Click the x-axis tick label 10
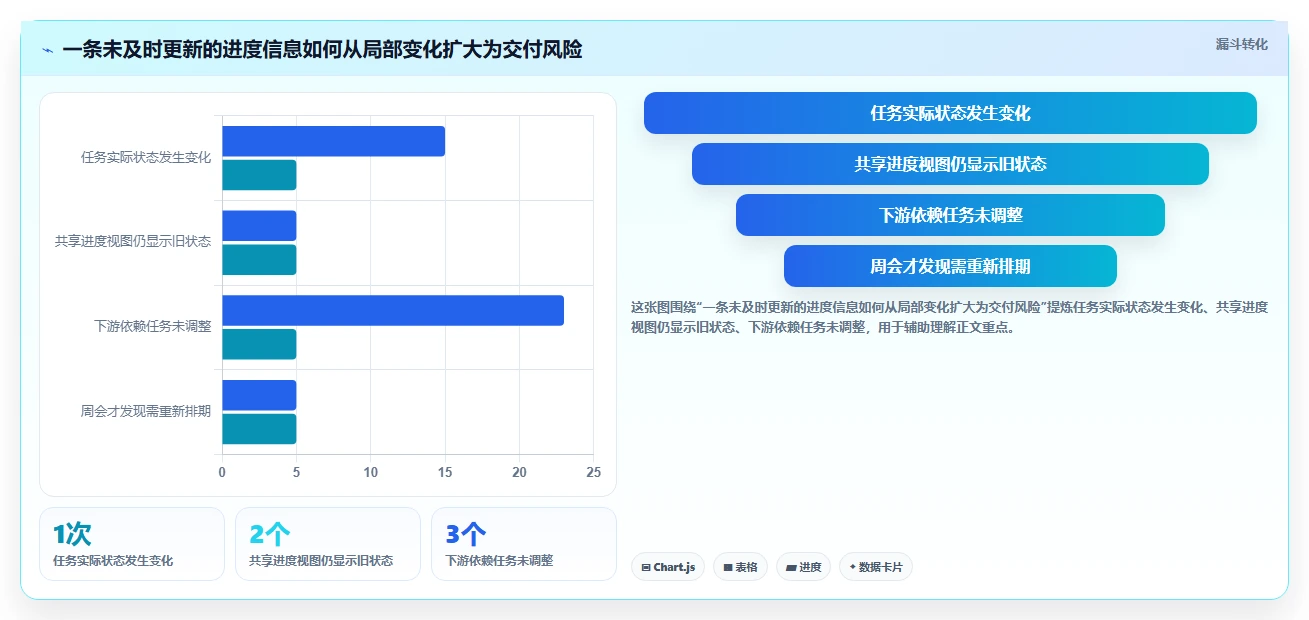This screenshot has width=1309, height=620. tap(371, 472)
